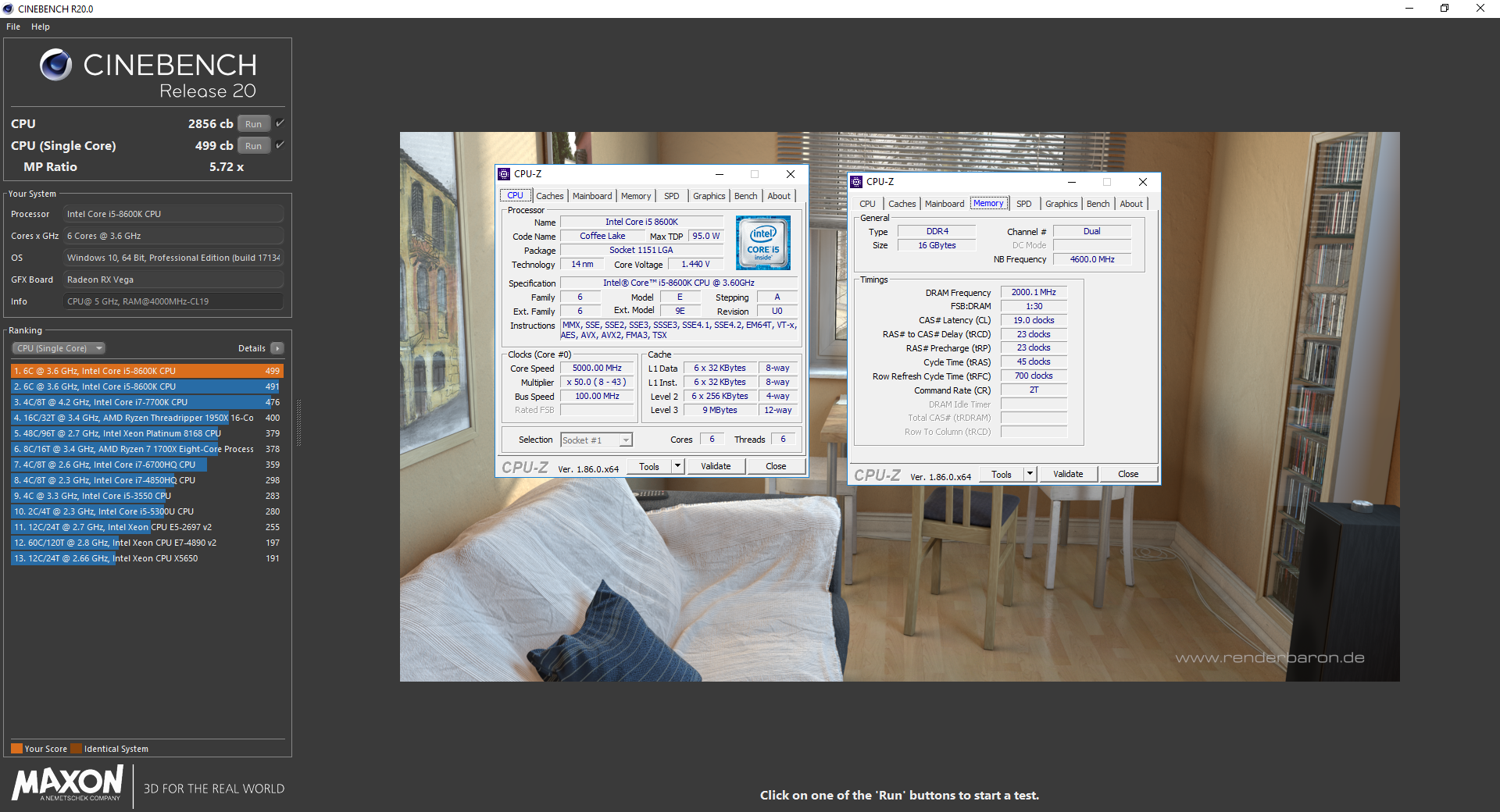1500x812 pixels.
Task: Select CPU tab in right CPU-Z window
Action: tap(868, 204)
